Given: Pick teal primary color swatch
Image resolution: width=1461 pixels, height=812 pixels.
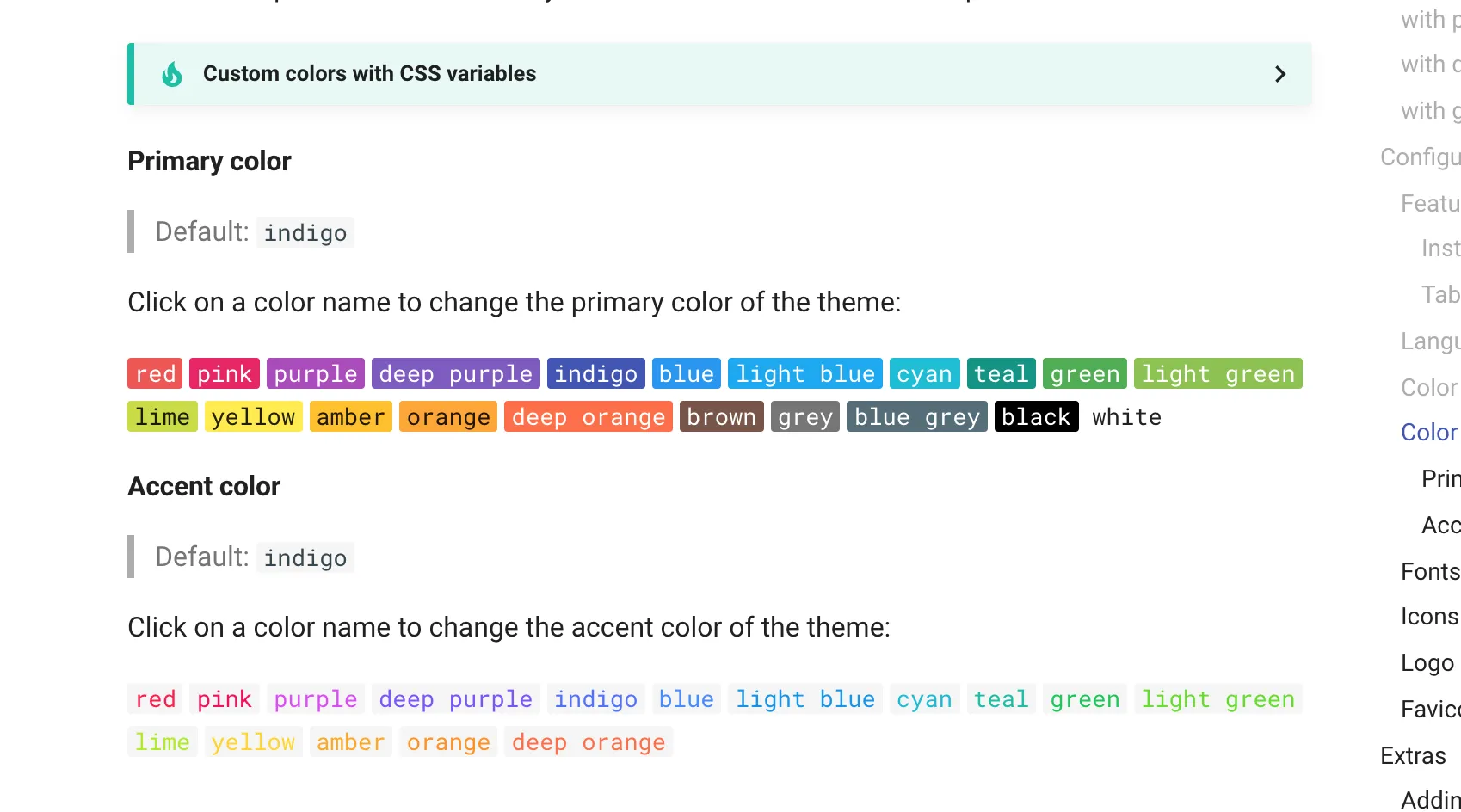Looking at the screenshot, I should (1001, 374).
